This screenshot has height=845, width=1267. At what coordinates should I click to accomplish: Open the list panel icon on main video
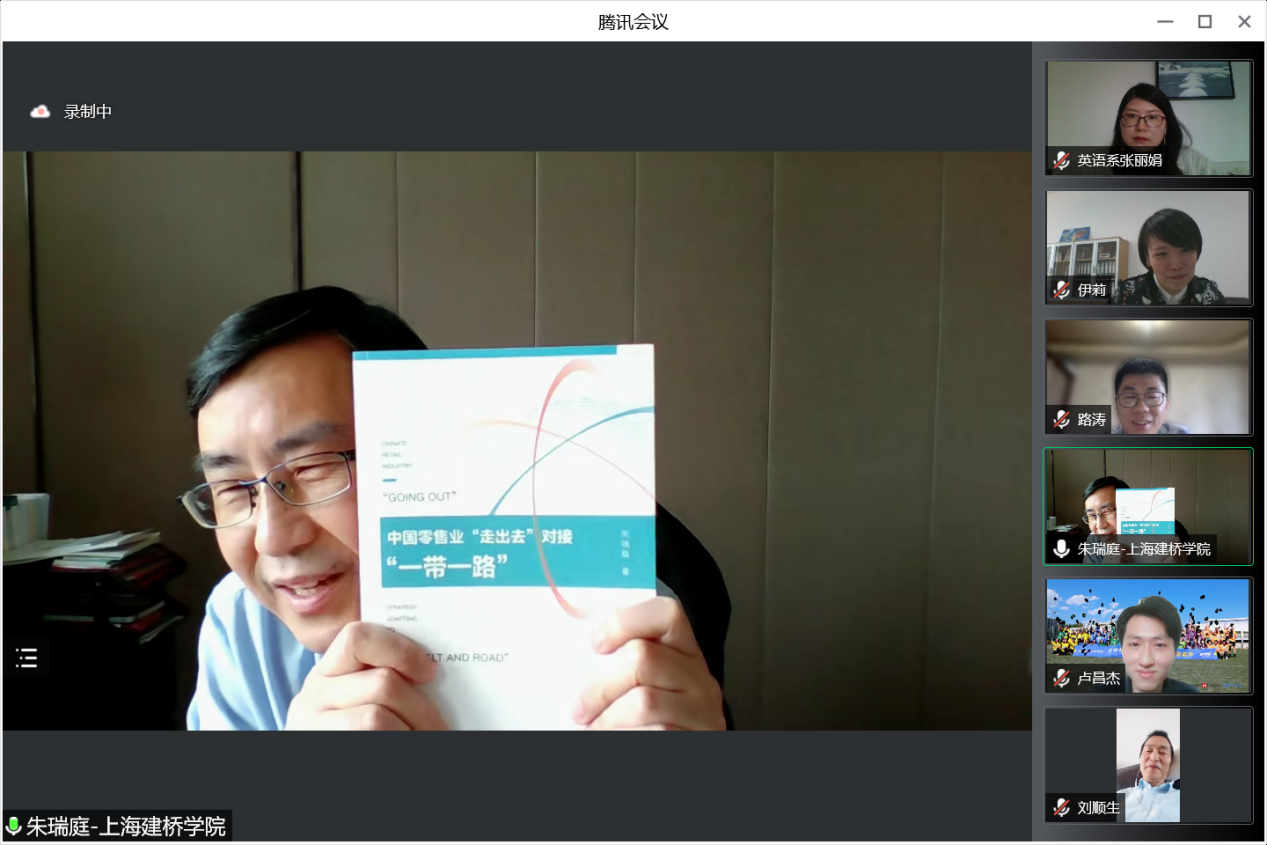tap(26, 658)
